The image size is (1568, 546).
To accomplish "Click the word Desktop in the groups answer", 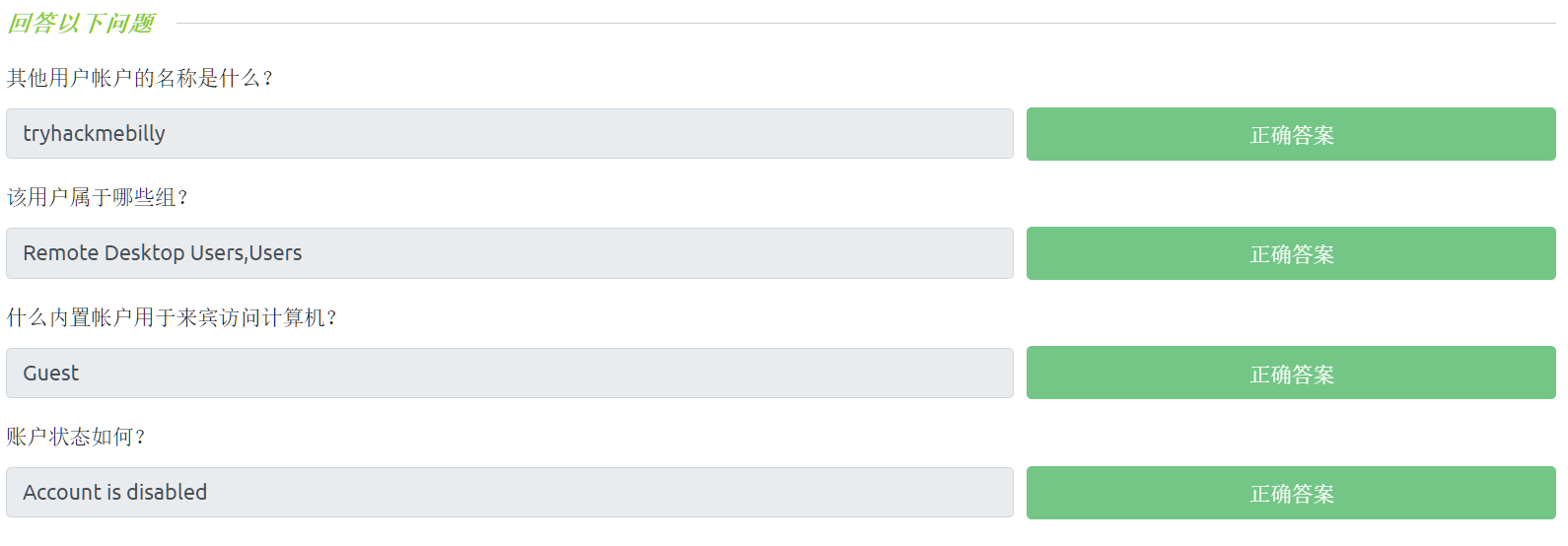I will tap(144, 253).
